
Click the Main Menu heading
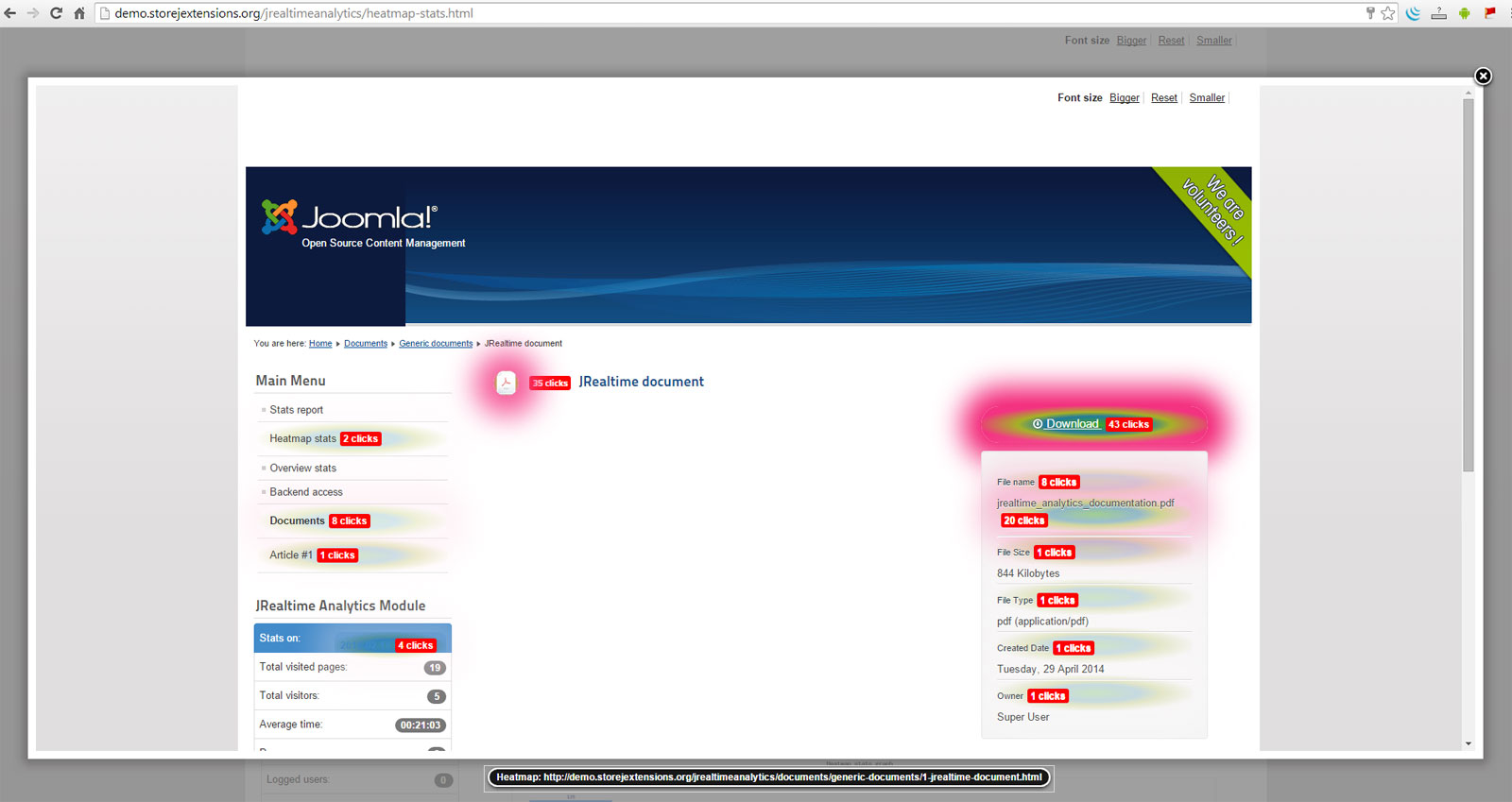point(290,381)
